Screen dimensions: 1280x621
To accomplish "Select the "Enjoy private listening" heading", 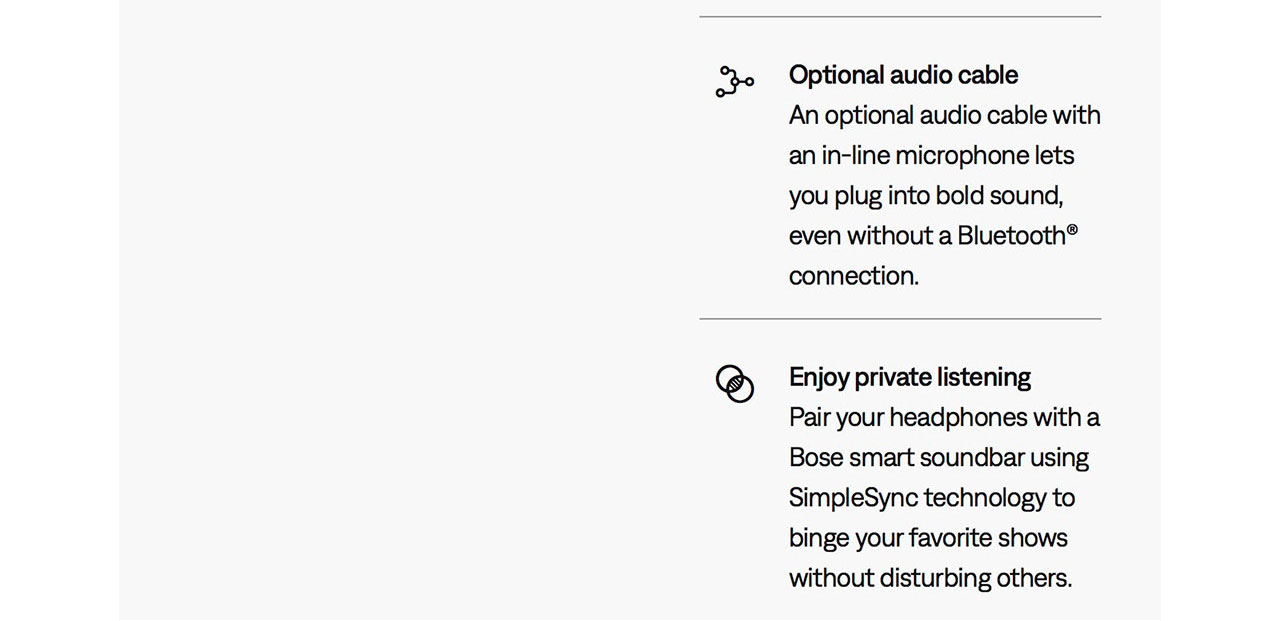I will coord(909,377).
